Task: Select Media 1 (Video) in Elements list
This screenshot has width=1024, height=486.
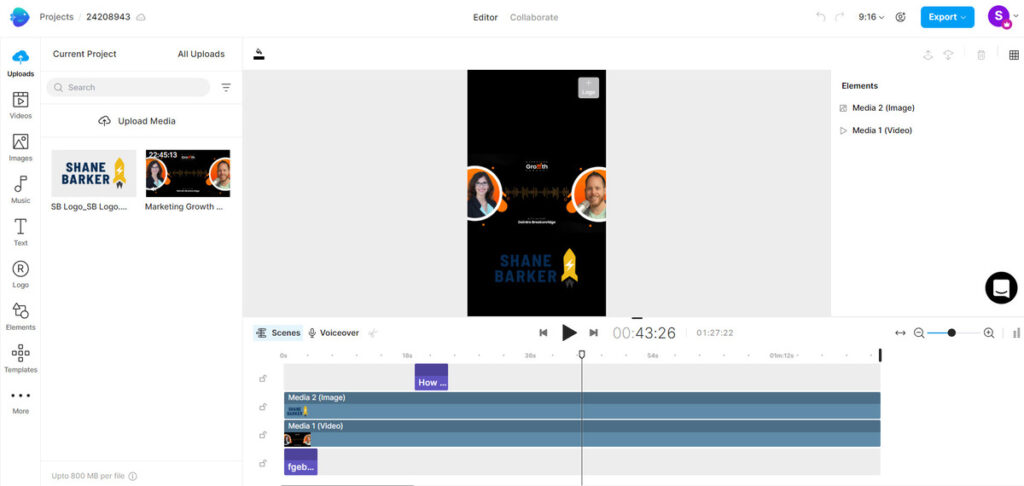Action: [x=875, y=131]
